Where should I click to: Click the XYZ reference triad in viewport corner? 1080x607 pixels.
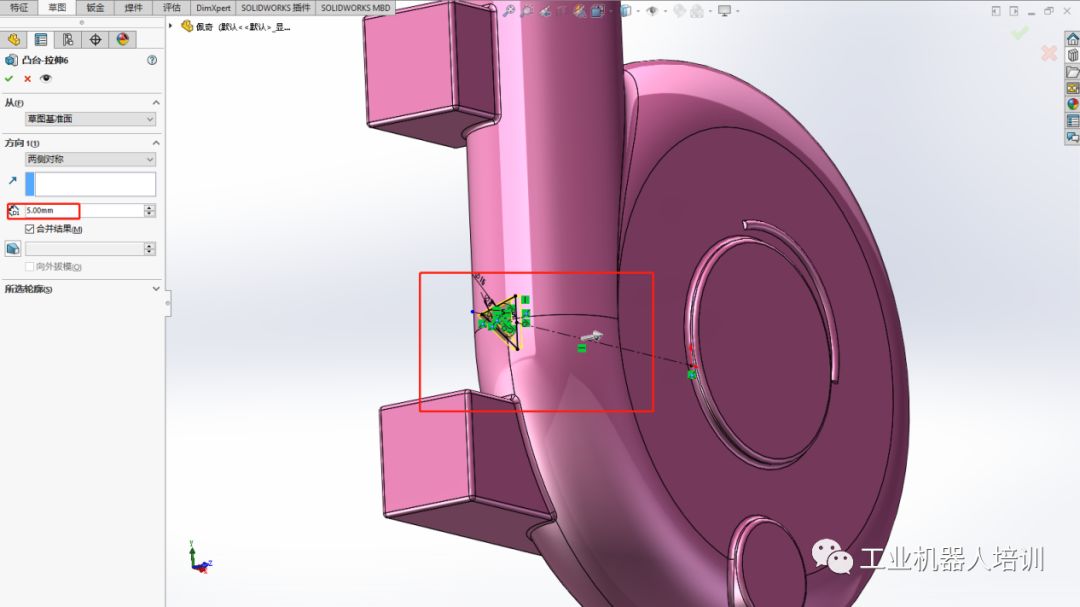pyautogui.click(x=199, y=557)
